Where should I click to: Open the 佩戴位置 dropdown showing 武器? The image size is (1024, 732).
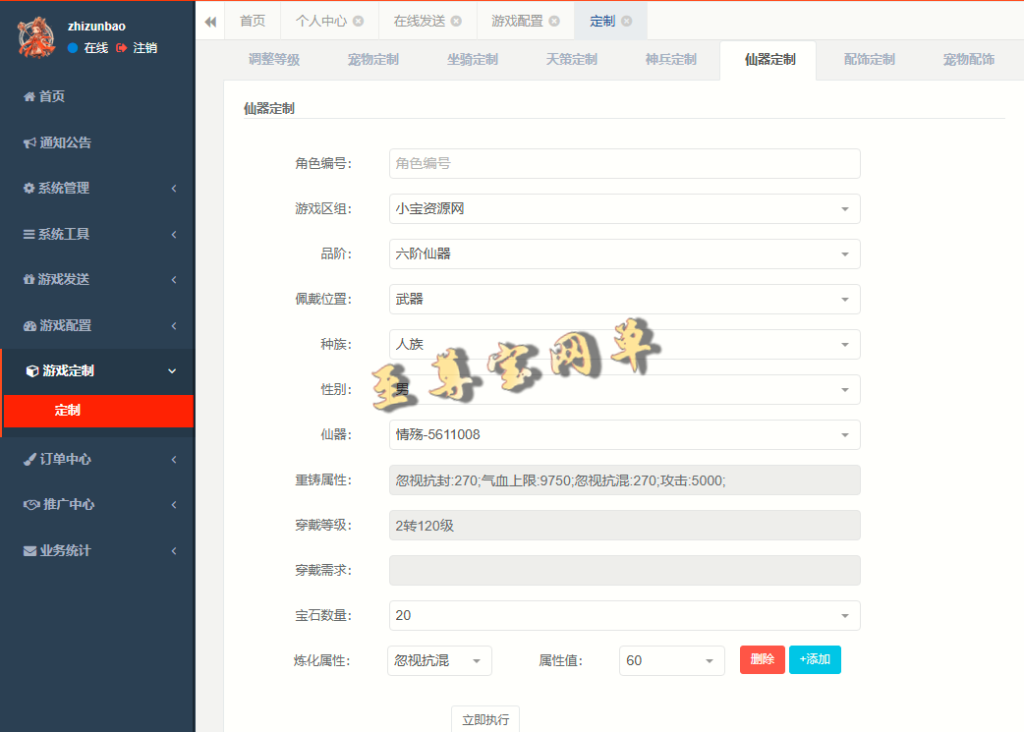click(x=624, y=299)
